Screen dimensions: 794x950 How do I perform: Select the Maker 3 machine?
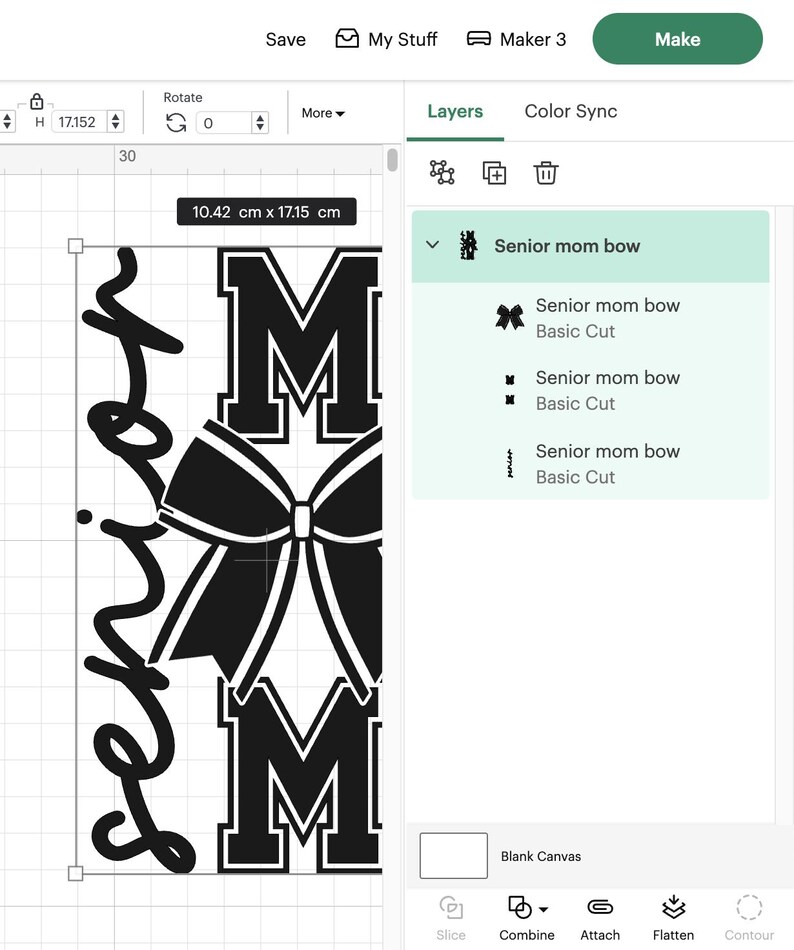pyautogui.click(x=516, y=39)
